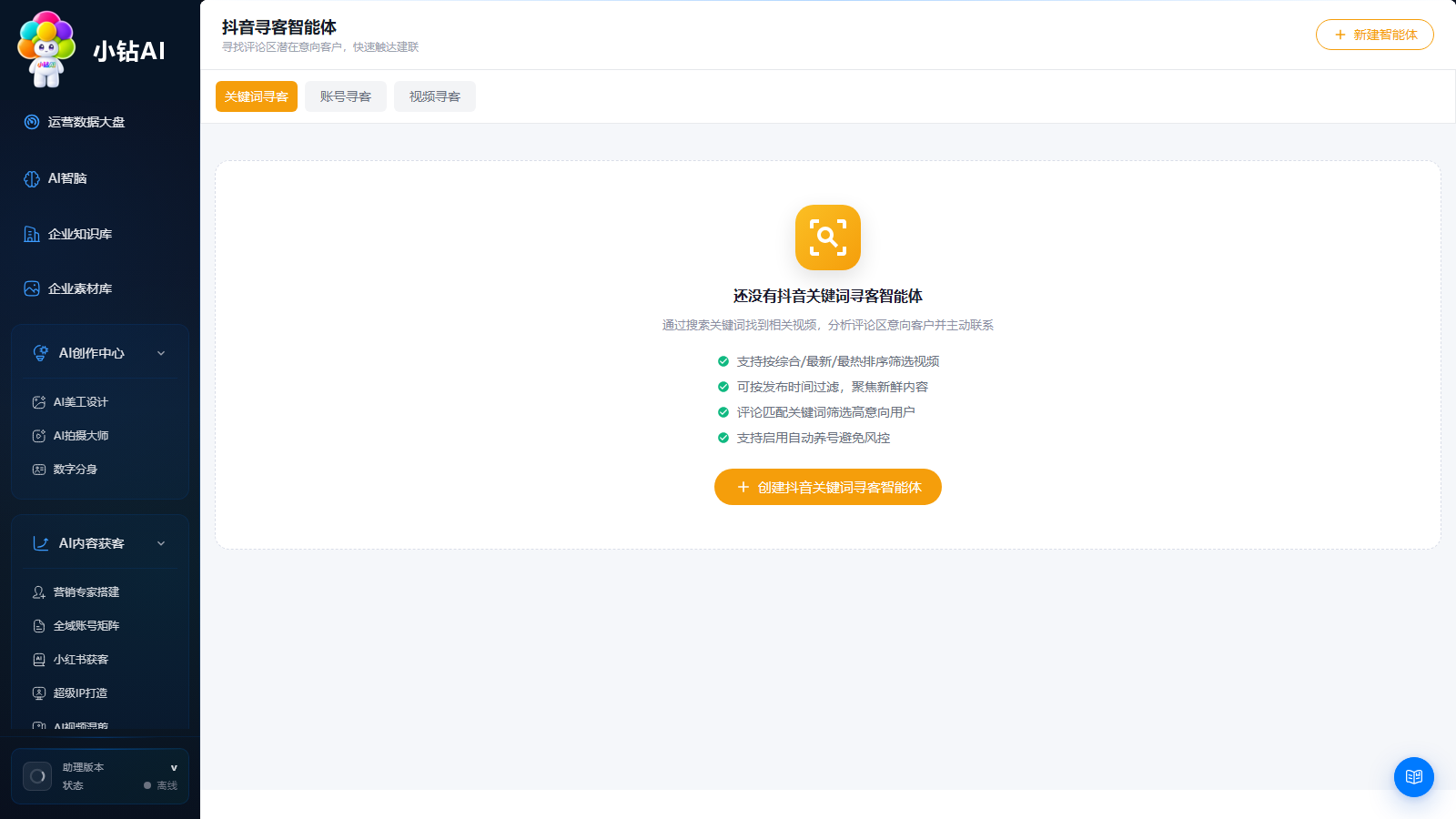The image size is (1456, 819).
Task: Click the 小钻AI mascot logo
Action: click(x=46, y=49)
